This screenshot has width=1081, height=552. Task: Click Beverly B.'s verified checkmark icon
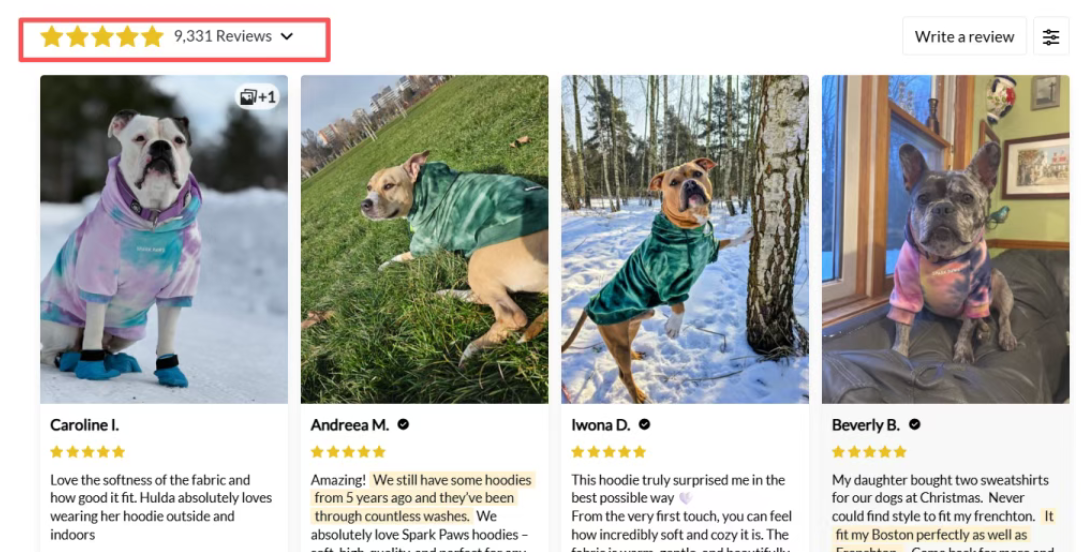tap(914, 425)
